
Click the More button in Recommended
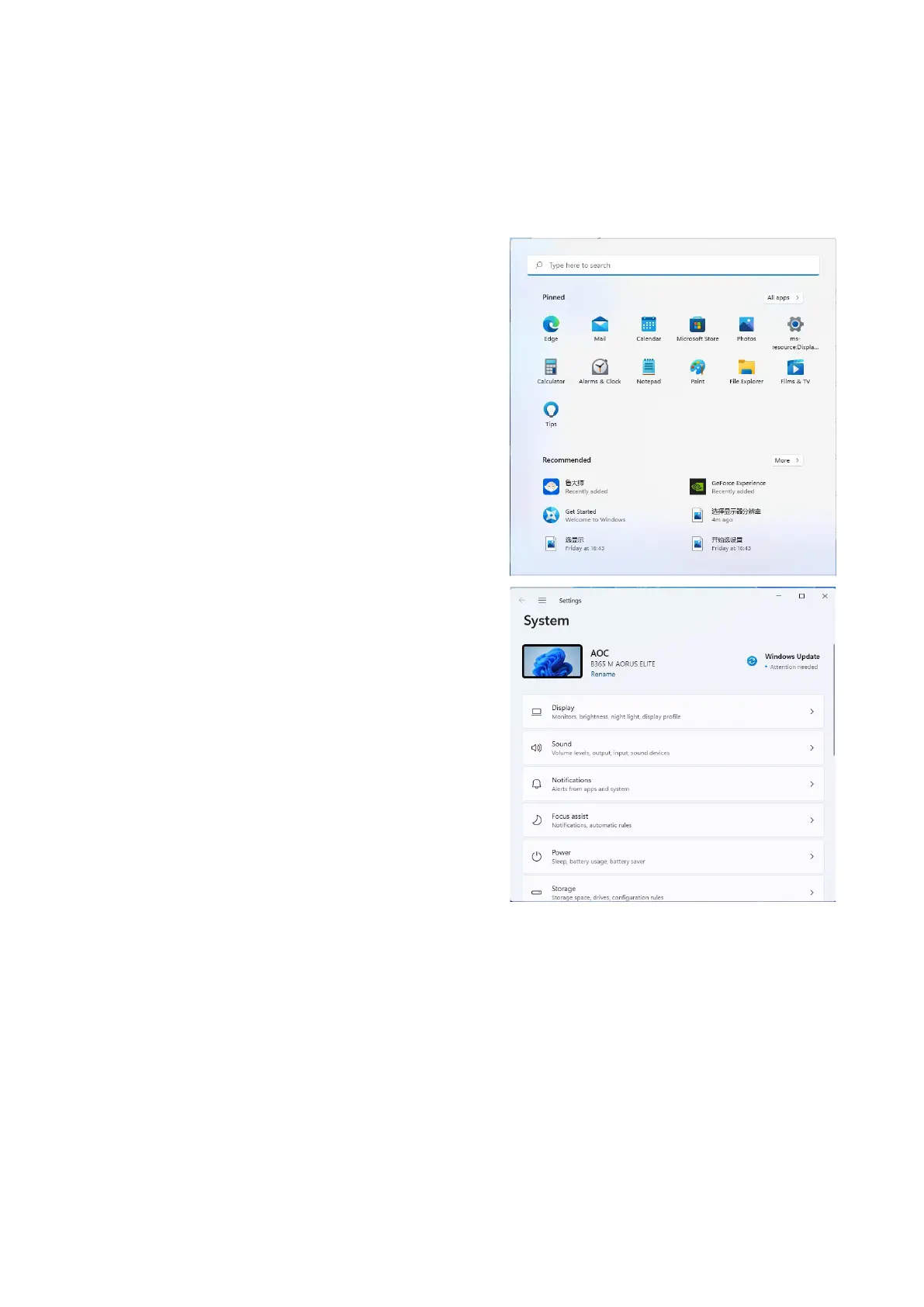(x=787, y=461)
